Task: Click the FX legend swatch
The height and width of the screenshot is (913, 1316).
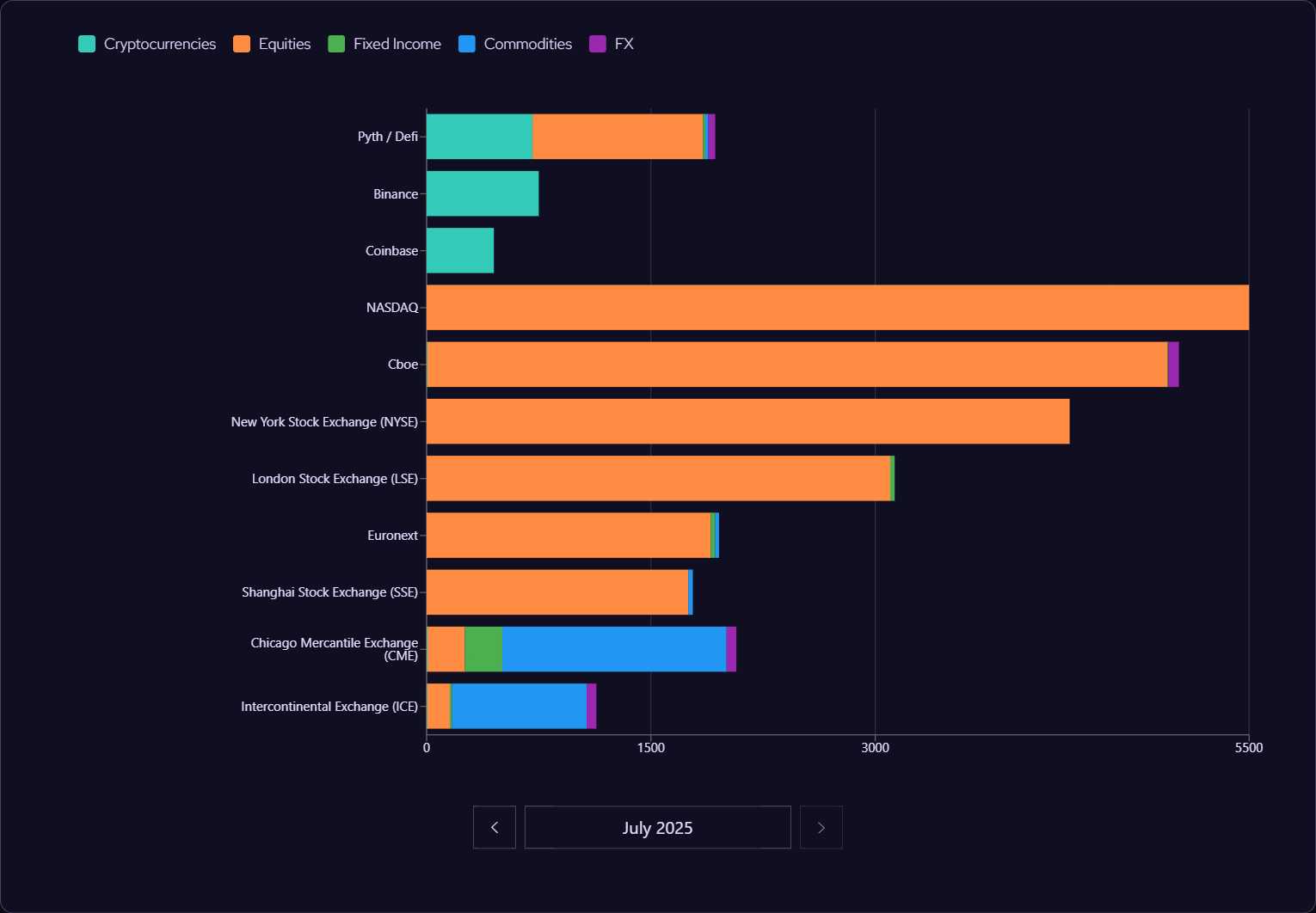Action: pyautogui.click(x=598, y=44)
